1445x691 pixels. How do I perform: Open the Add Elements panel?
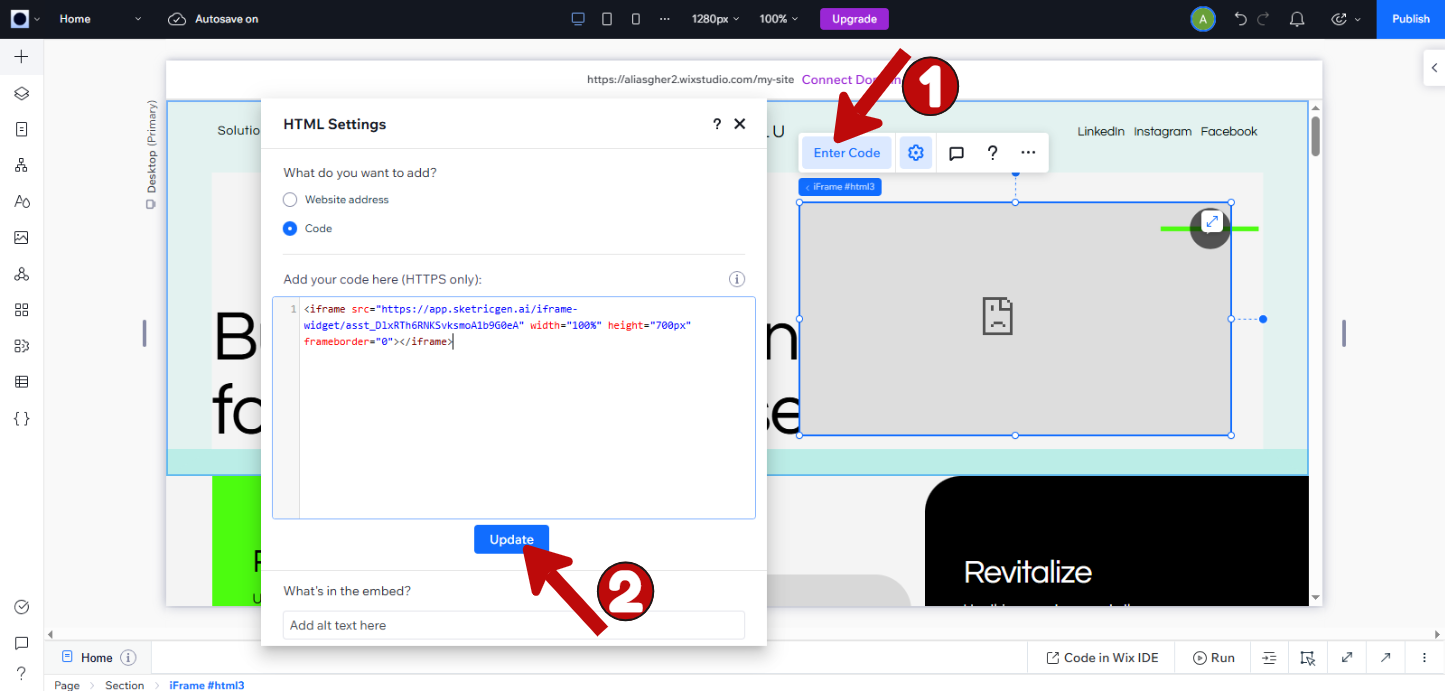[21, 57]
